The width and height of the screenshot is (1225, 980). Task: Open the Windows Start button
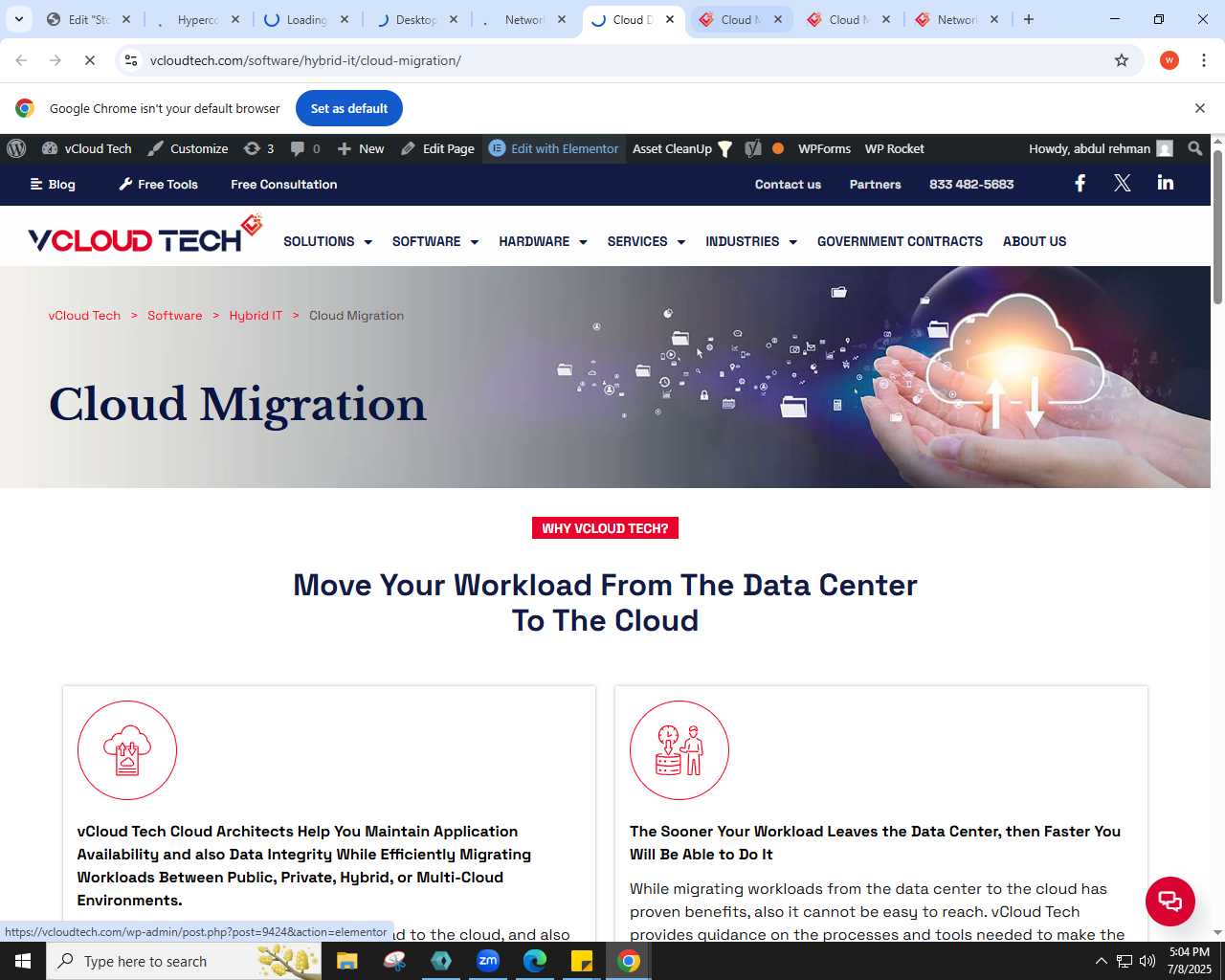[23, 961]
